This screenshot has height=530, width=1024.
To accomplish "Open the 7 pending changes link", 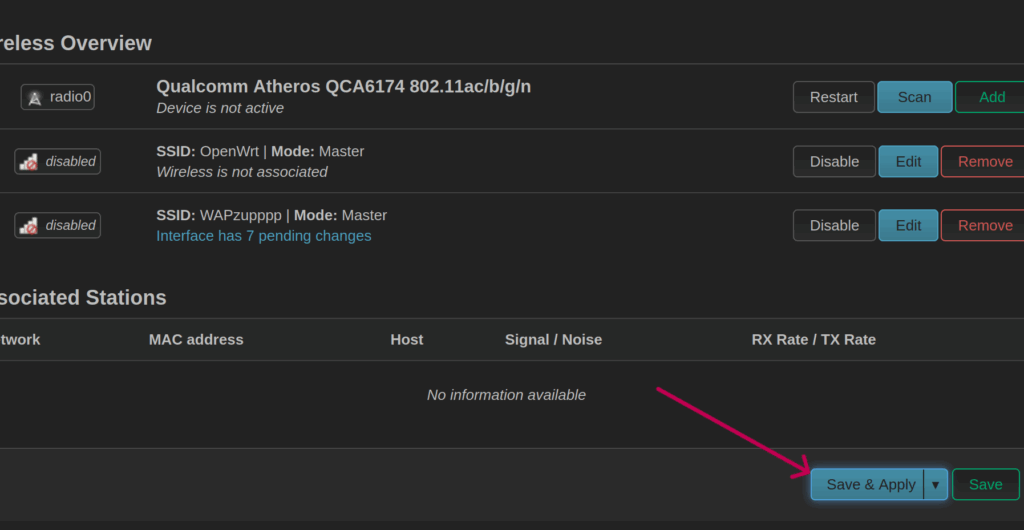I will point(264,236).
